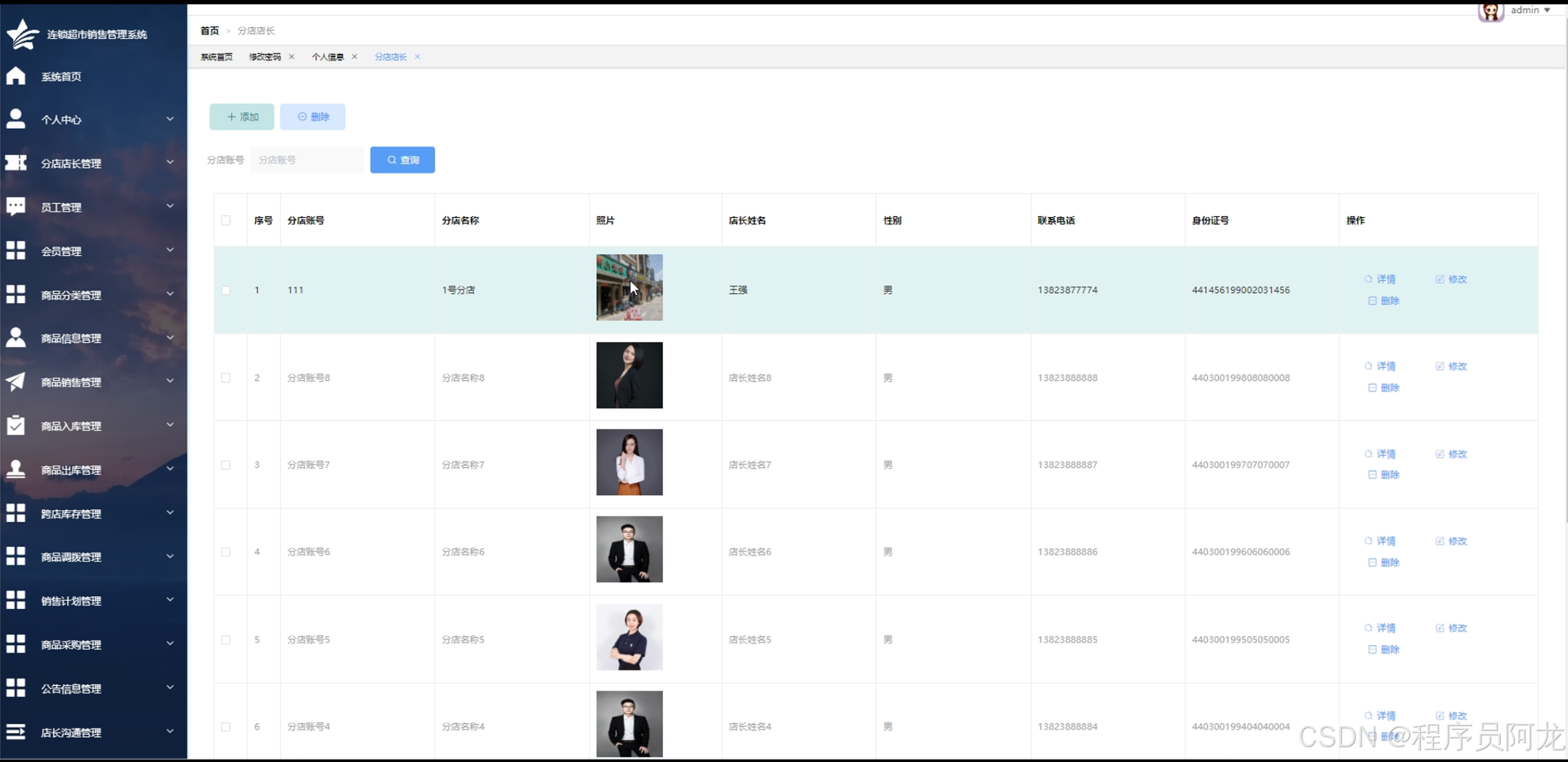Select the checkbox for row 王强
The image size is (1568, 762).
(x=226, y=290)
